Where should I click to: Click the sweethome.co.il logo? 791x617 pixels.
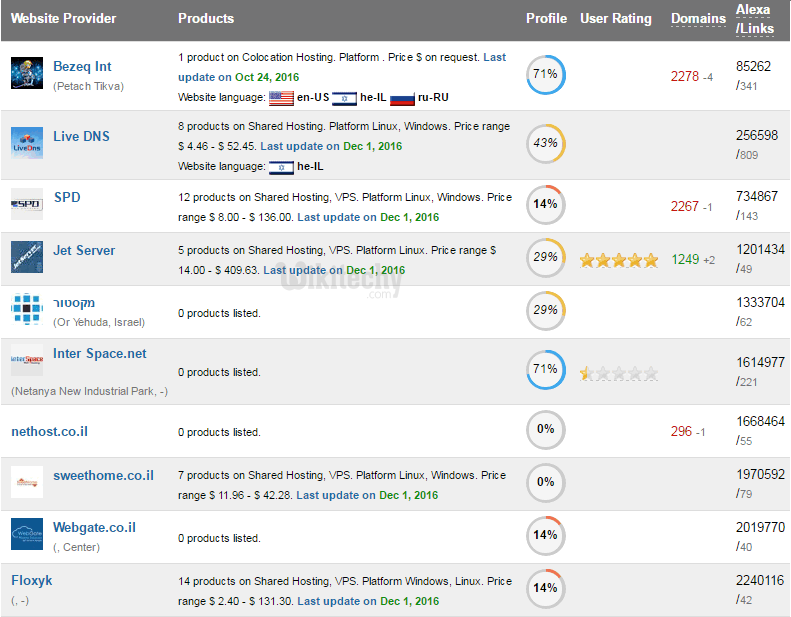(x=27, y=482)
